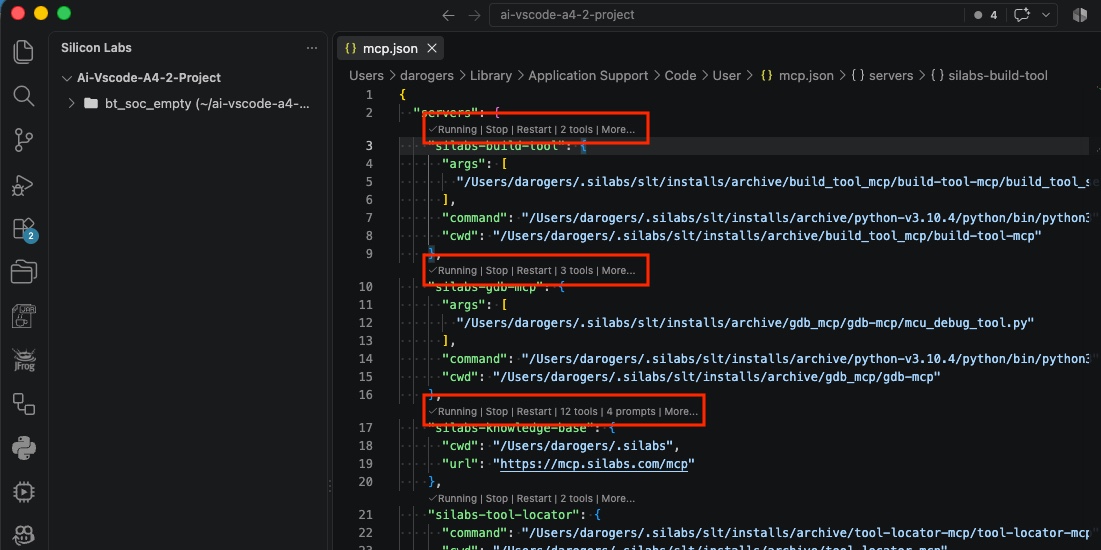Screen dimensions: 1101x550
Task: Open the Application Support breadcrumb
Action: (588, 75)
